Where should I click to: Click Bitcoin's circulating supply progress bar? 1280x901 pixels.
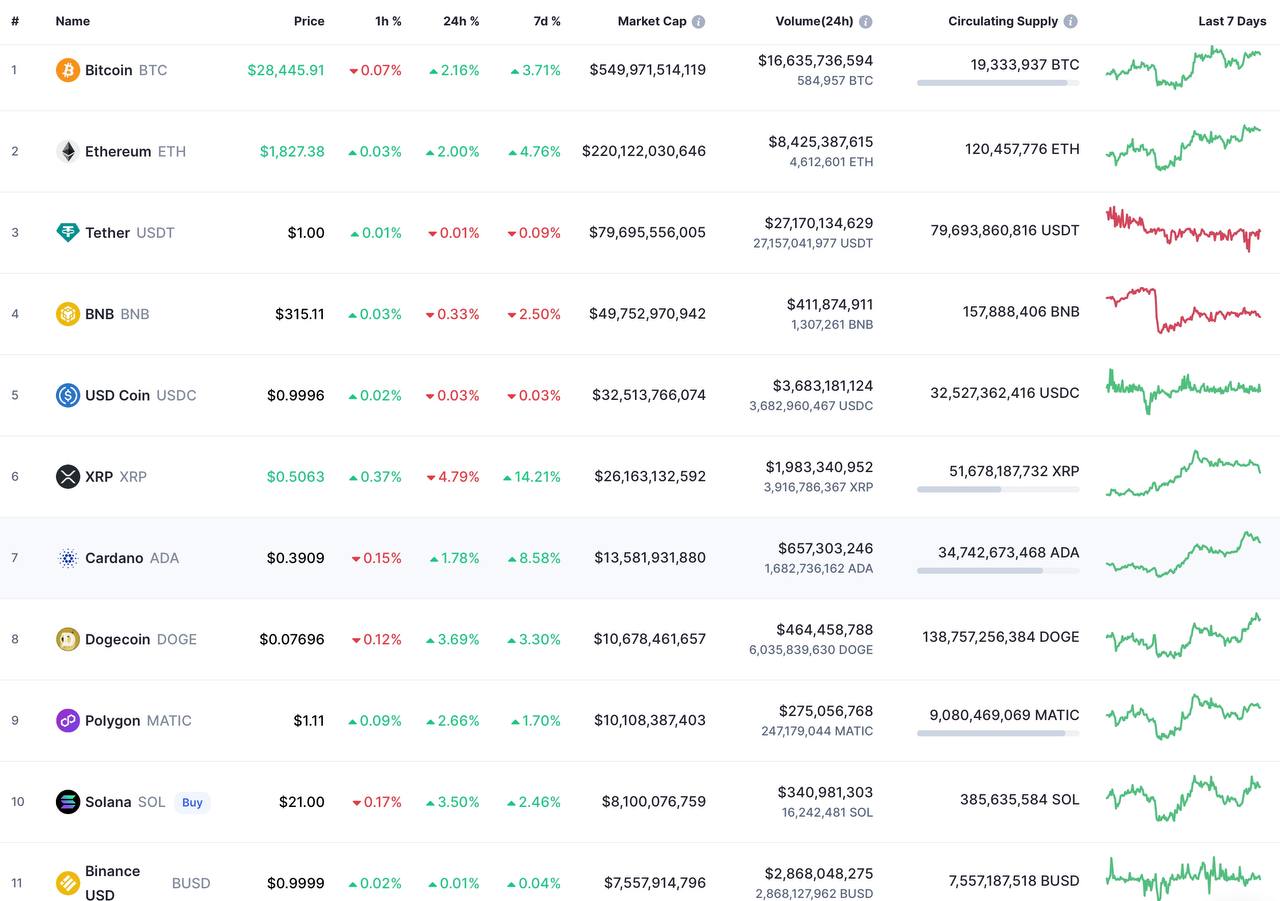(997, 83)
